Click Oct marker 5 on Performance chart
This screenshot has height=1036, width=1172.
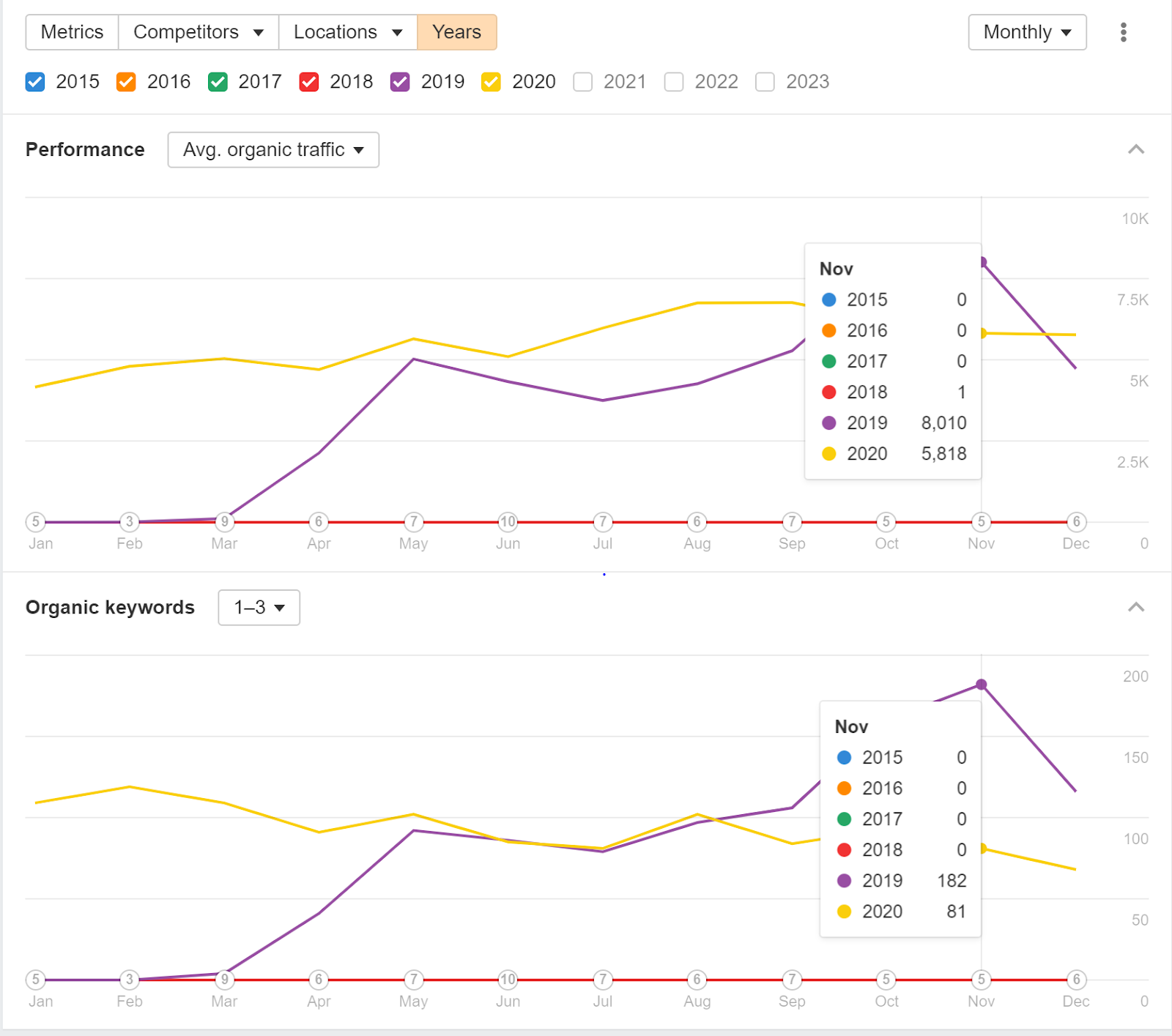coord(886,522)
